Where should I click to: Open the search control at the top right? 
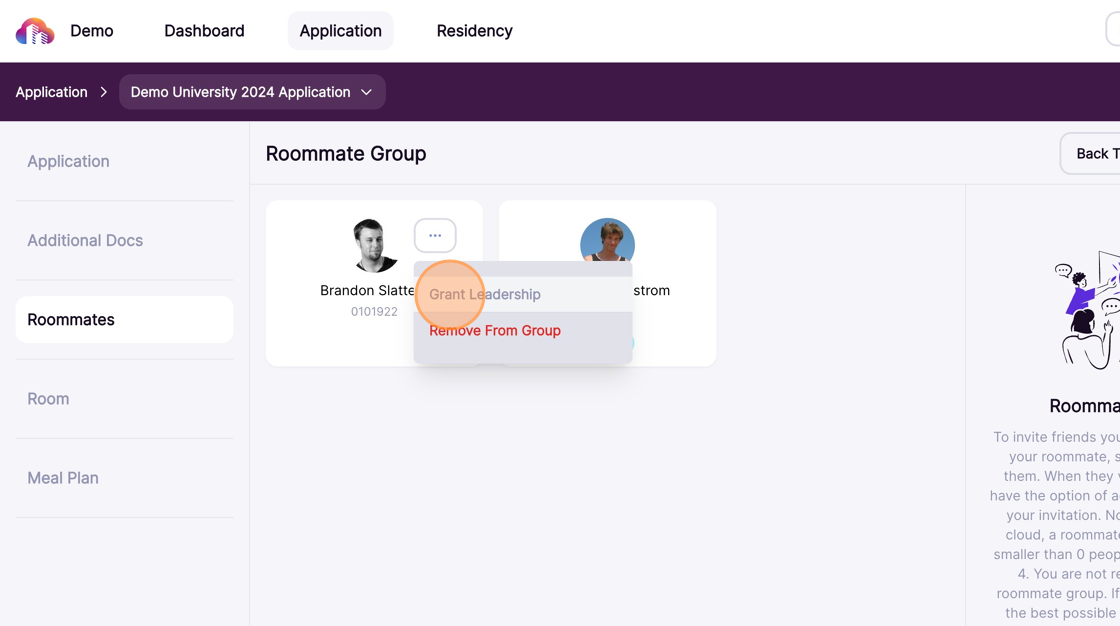coord(1113,31)
